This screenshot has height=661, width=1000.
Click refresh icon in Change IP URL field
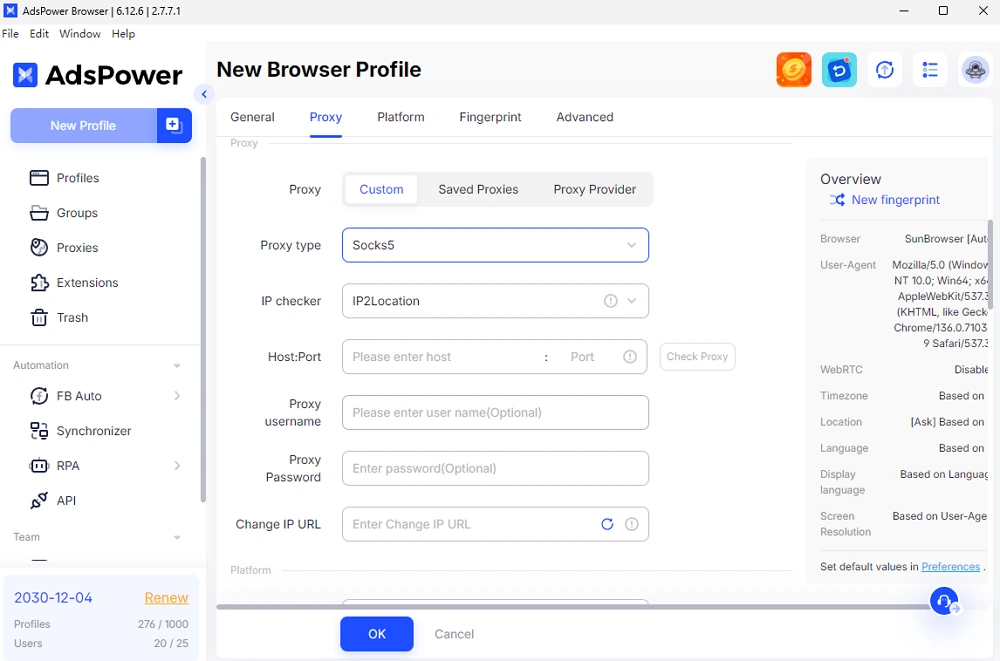coord(607,524)
